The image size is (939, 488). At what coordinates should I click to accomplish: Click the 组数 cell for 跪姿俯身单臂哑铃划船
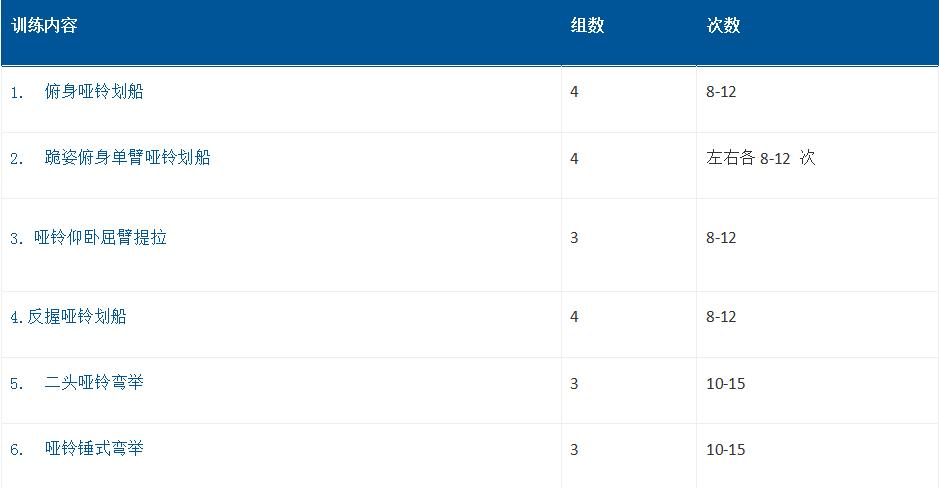point(574,158)
